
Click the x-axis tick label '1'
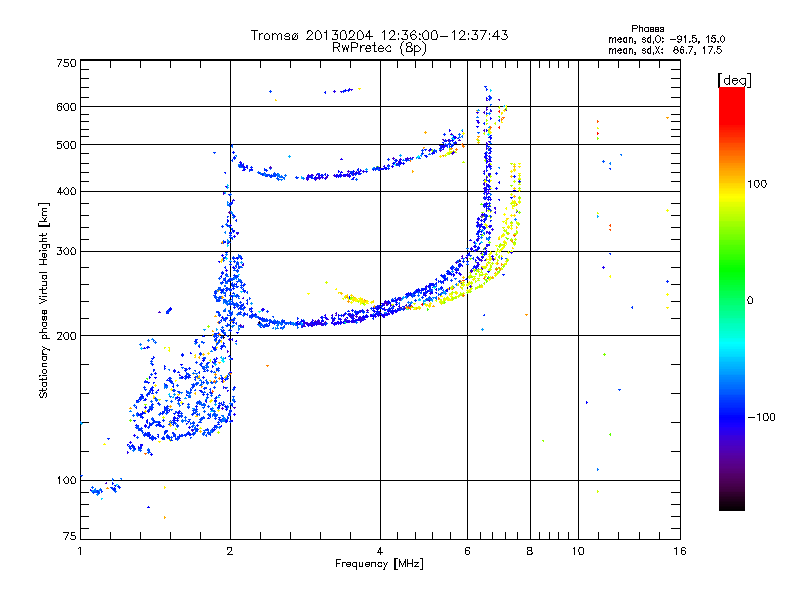[80, 551]
